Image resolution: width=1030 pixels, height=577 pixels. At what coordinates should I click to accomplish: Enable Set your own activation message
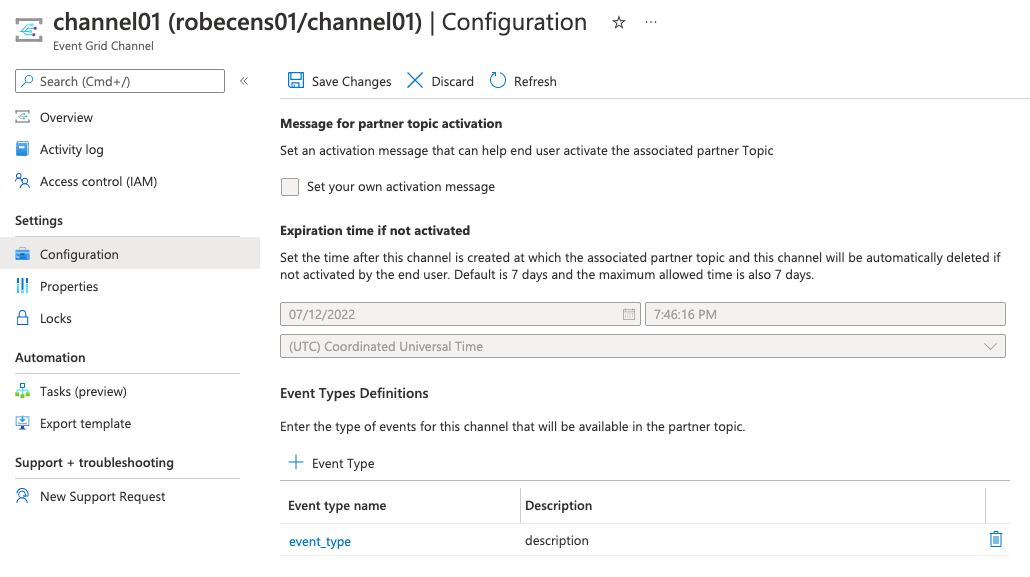290,187
